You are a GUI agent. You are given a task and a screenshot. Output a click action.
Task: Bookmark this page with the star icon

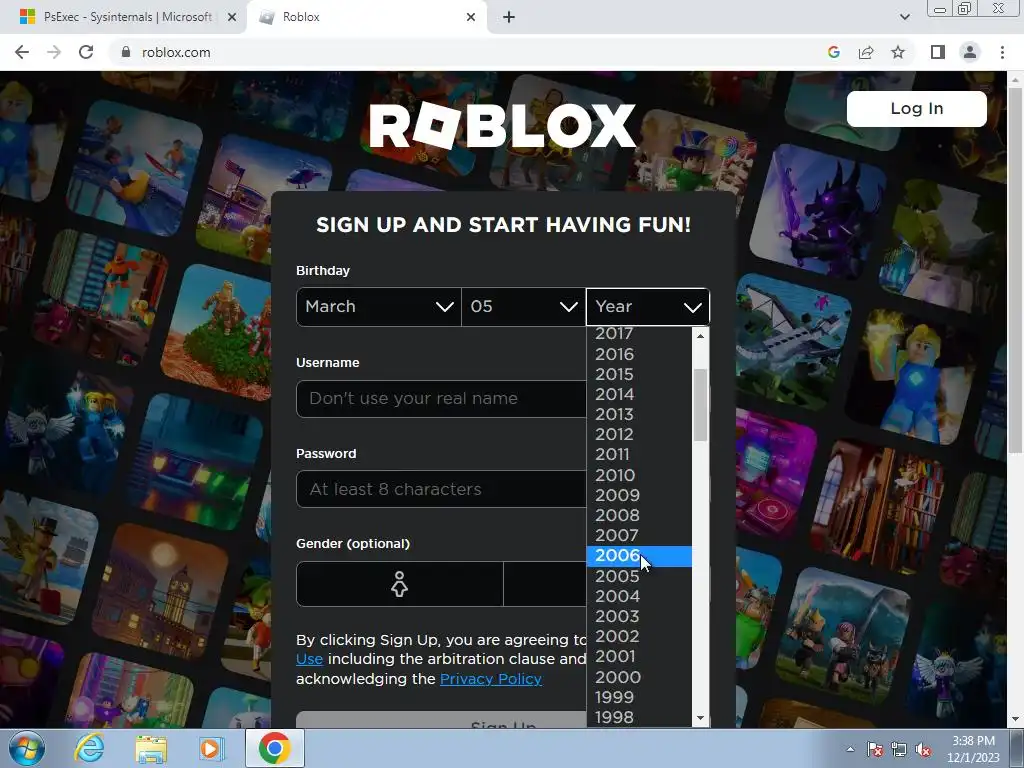(898, 52)
